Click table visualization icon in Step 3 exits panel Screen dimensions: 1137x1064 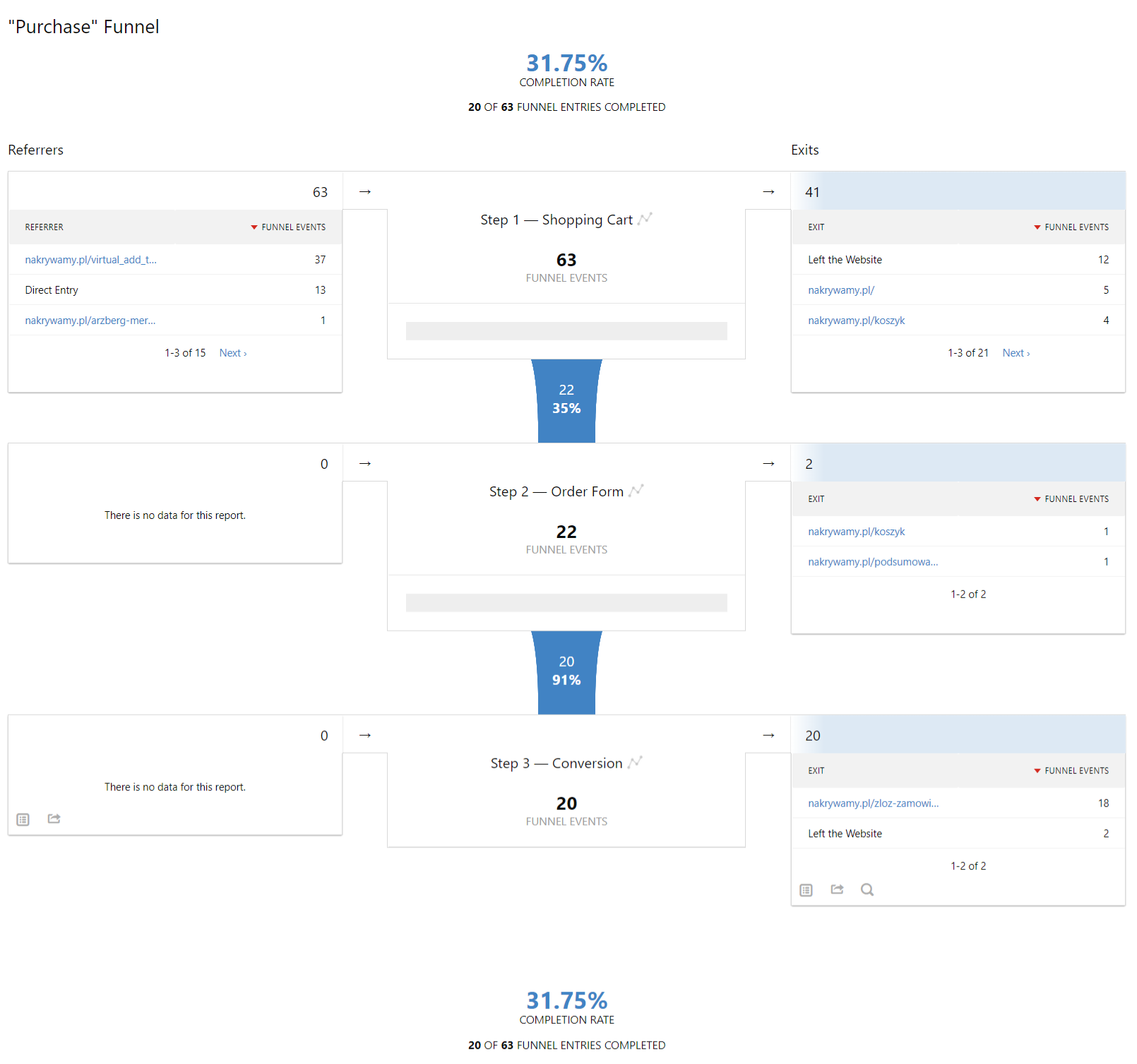tap(806, 890)
